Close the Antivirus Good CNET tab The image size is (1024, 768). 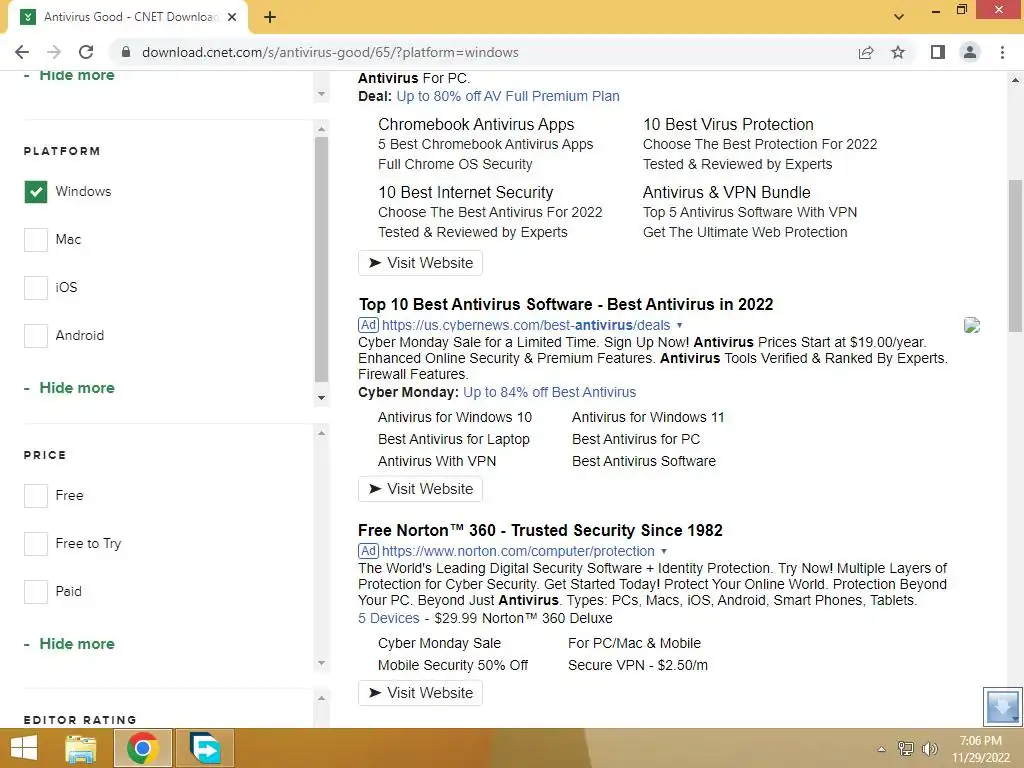pyautogui.click(x=232, y=17)
